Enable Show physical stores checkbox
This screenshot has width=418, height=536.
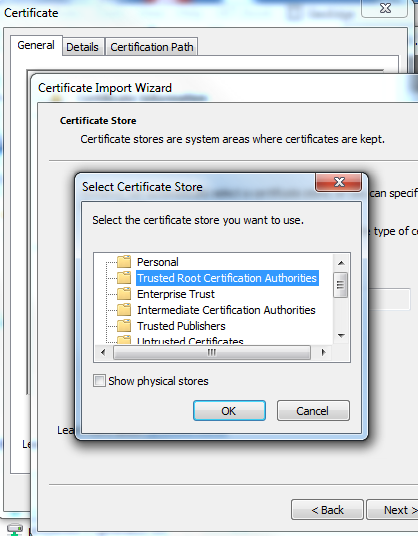(x=99, y=380)
